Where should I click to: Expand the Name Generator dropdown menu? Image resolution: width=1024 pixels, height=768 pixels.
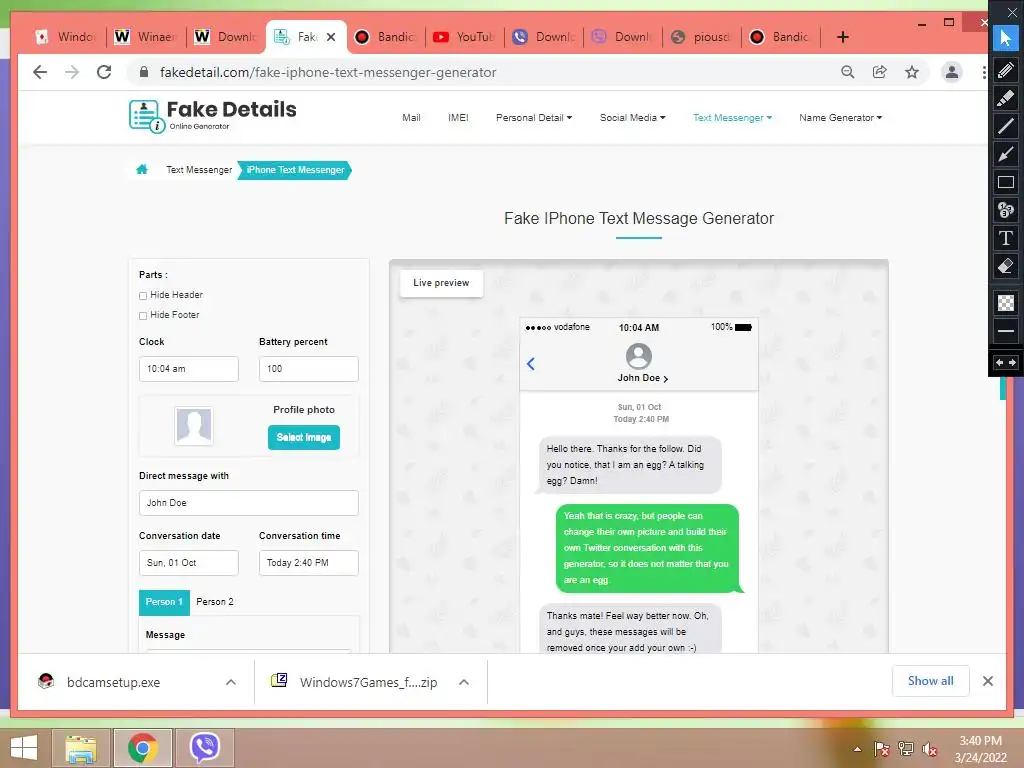point(840,118)
